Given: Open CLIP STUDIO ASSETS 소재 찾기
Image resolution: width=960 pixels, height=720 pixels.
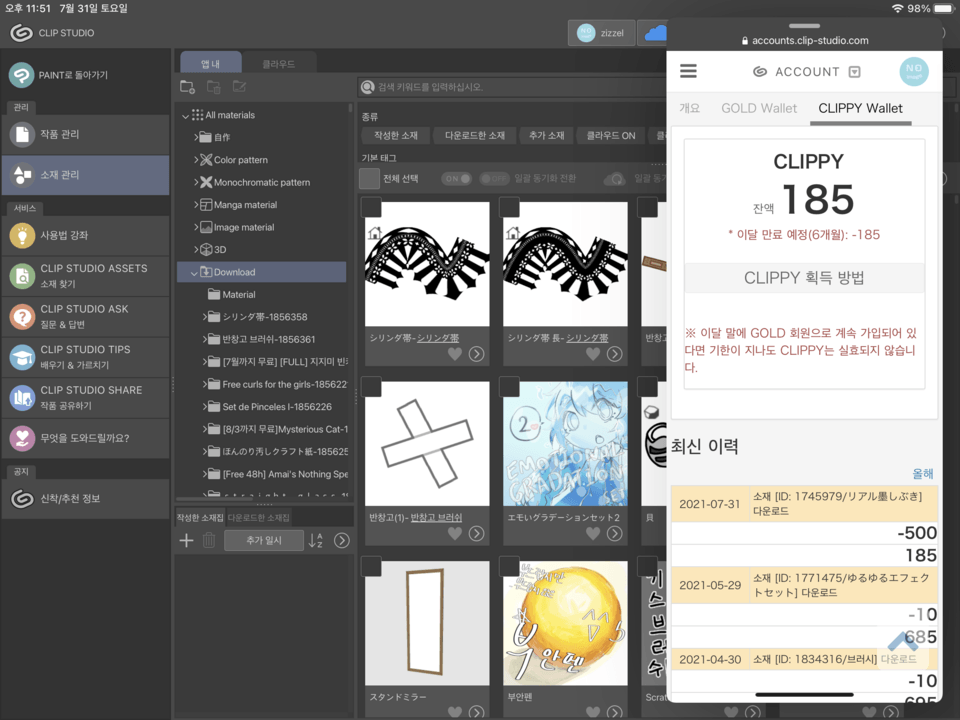Looking at the screenshot, I should point(85,275).
